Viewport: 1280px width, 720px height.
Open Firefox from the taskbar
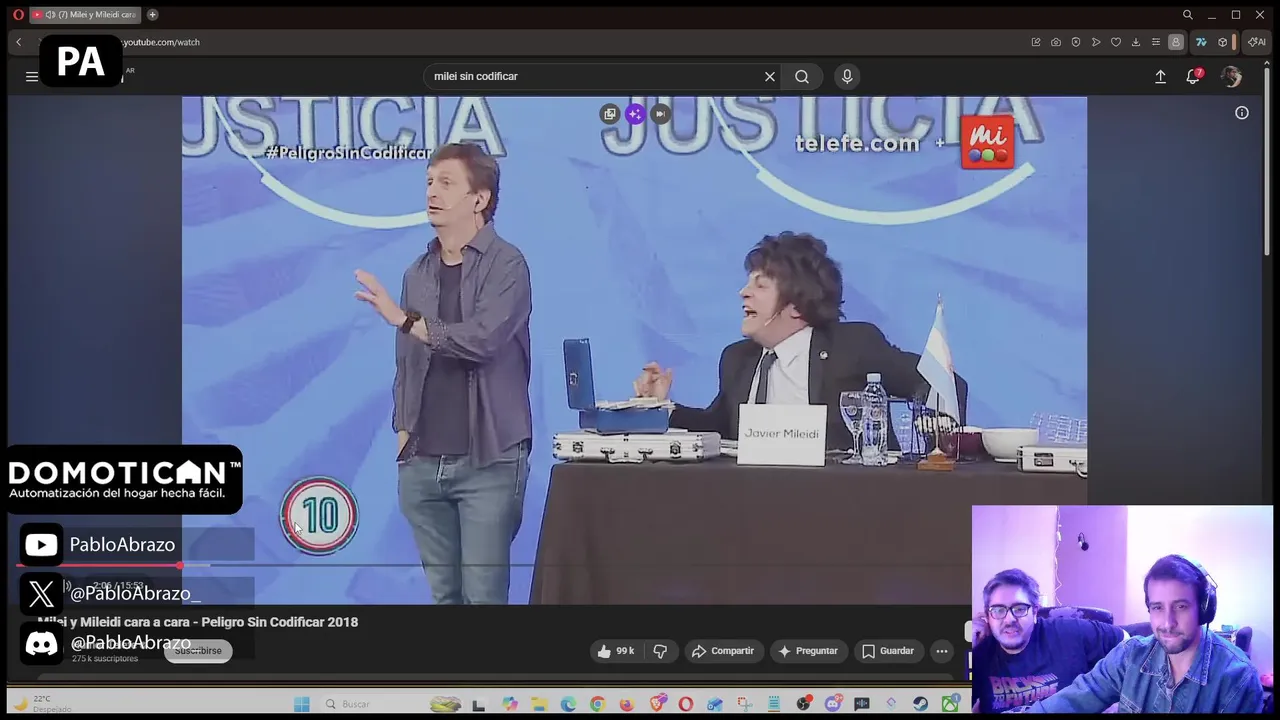626,704
